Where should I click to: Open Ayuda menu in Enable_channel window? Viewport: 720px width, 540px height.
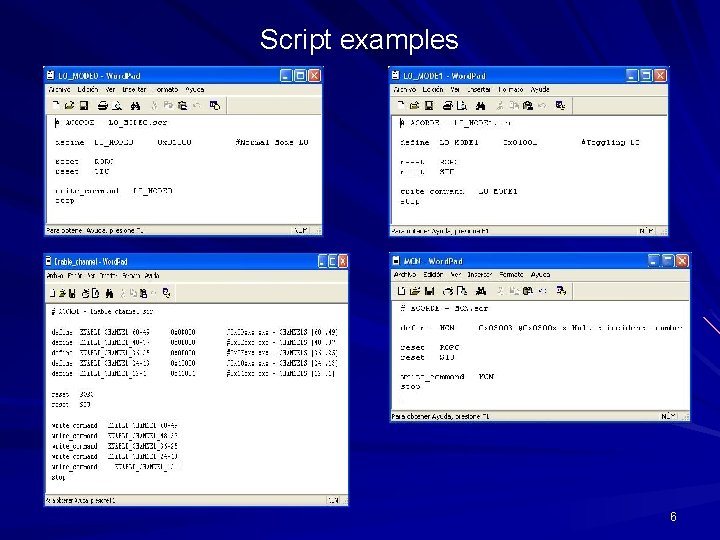152,276
